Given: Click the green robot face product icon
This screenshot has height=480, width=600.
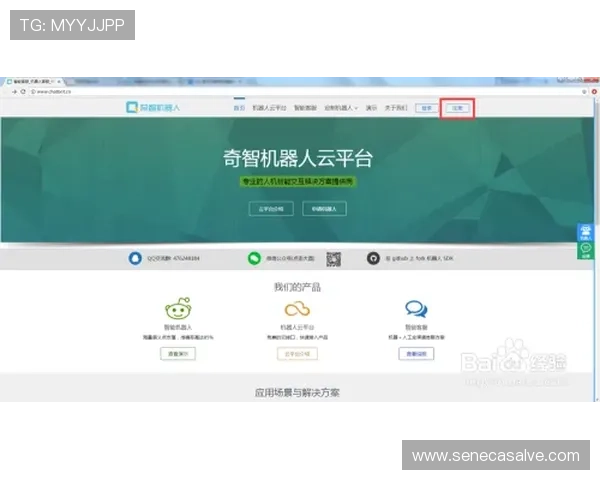Looking at the screenshot, I should point(178,309).
